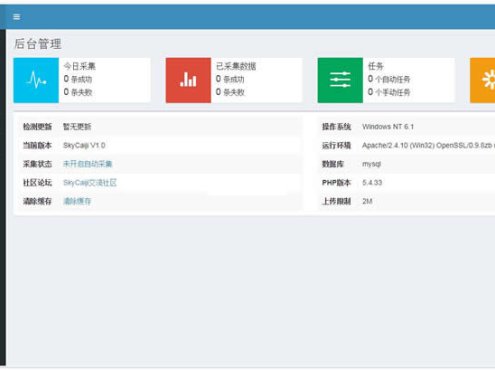
Task: Click the 数据库 row label
Action: [333, 164]
